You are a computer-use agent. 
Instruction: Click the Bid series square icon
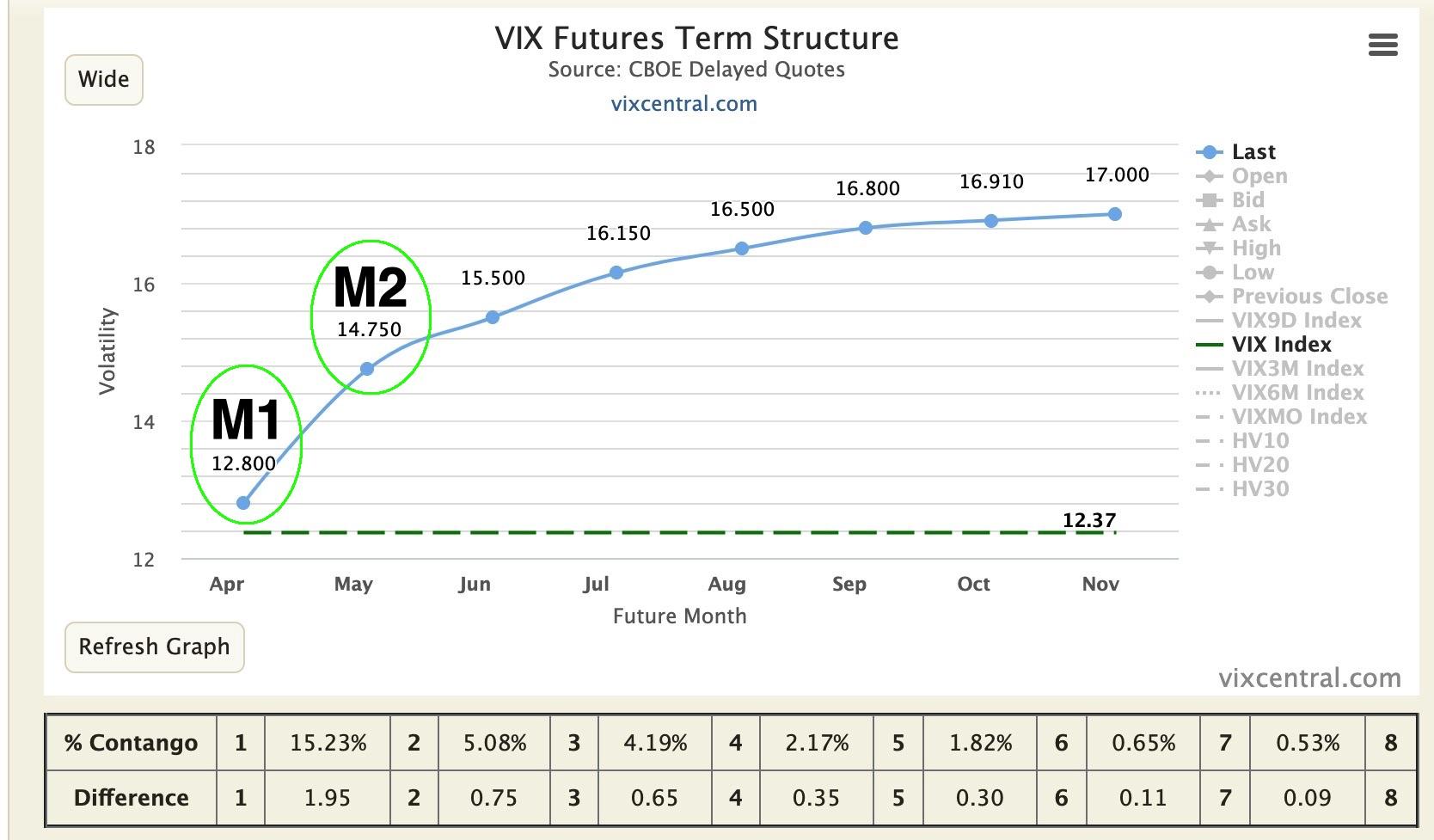coord(1208,199)
